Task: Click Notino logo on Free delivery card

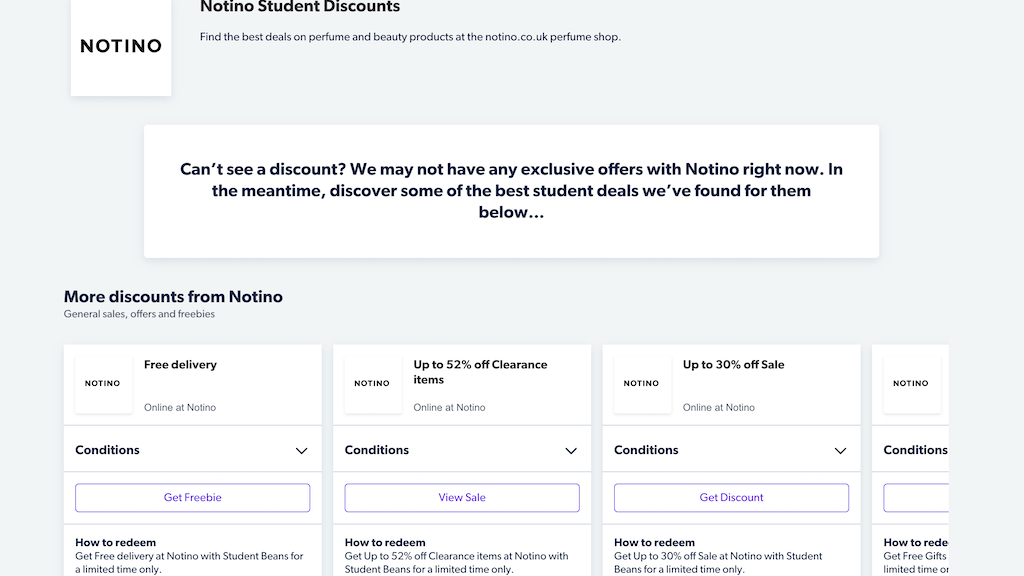Action: click(103, 384)
